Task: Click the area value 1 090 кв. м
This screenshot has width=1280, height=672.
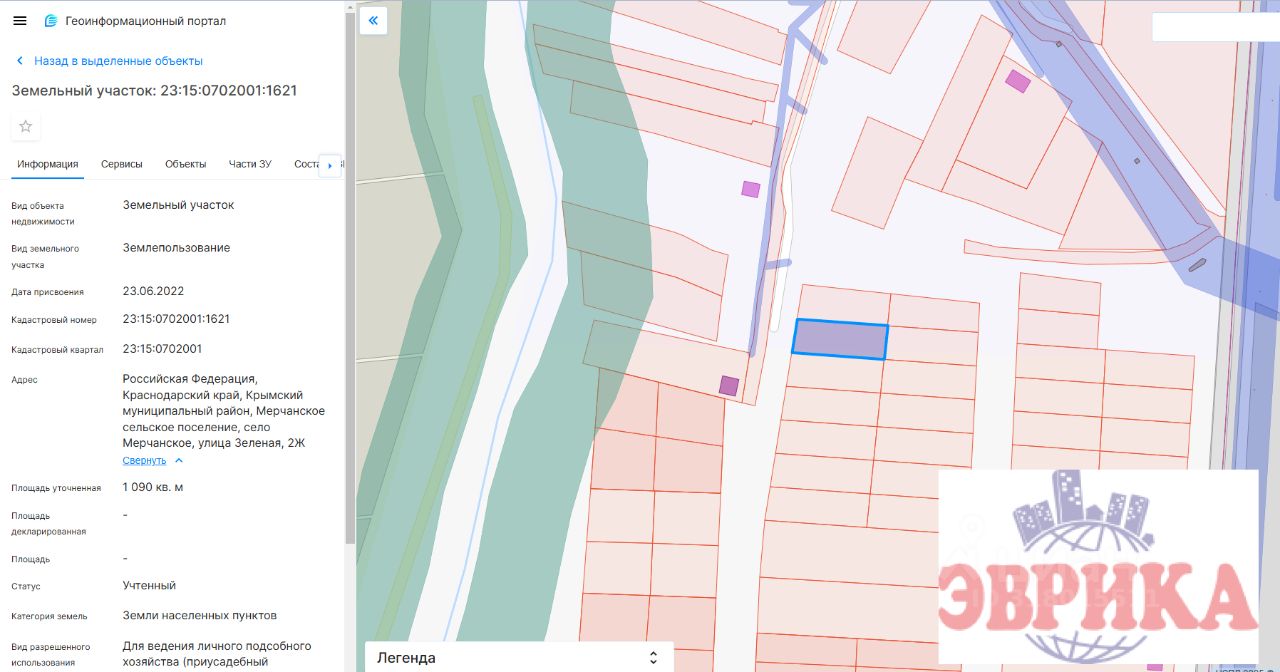Action: (153, 487)
